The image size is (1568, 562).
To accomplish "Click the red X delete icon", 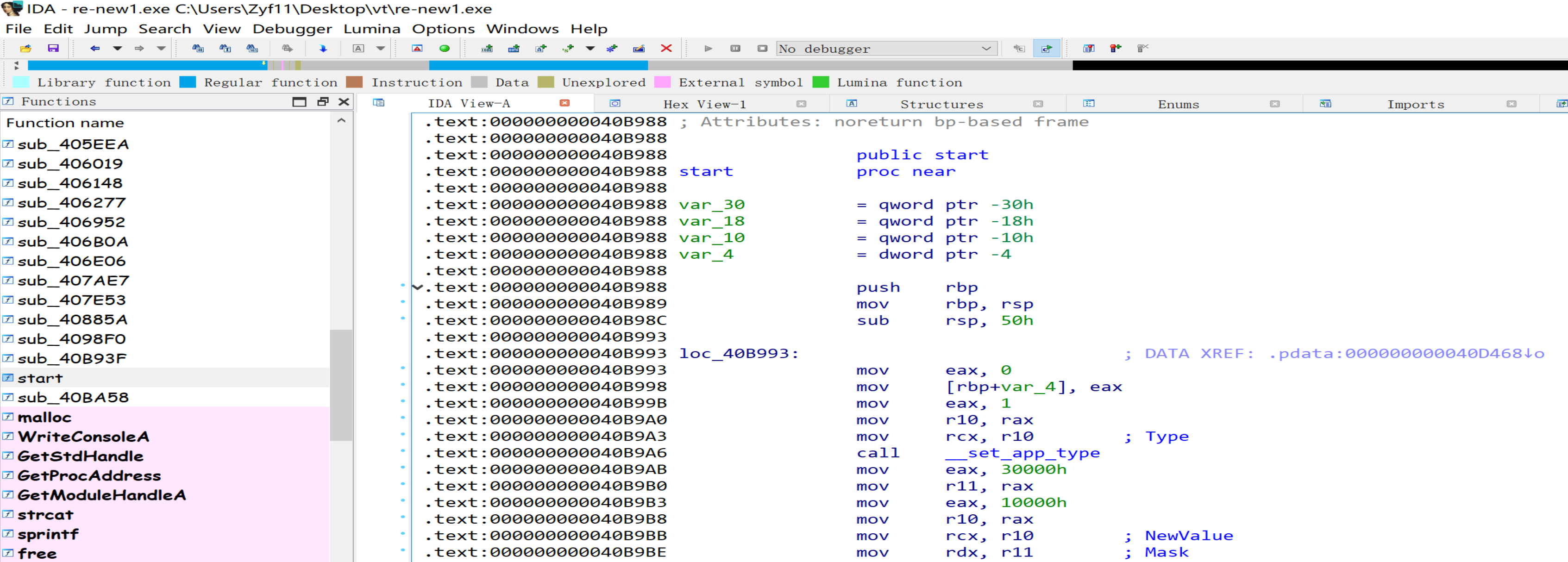I will tap(666, 49).
